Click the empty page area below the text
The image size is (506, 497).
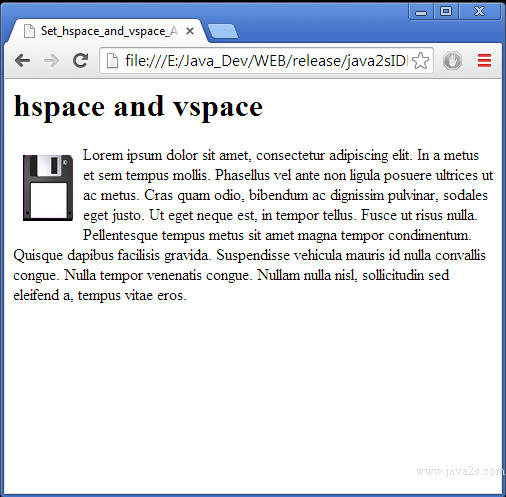[253, 383]
